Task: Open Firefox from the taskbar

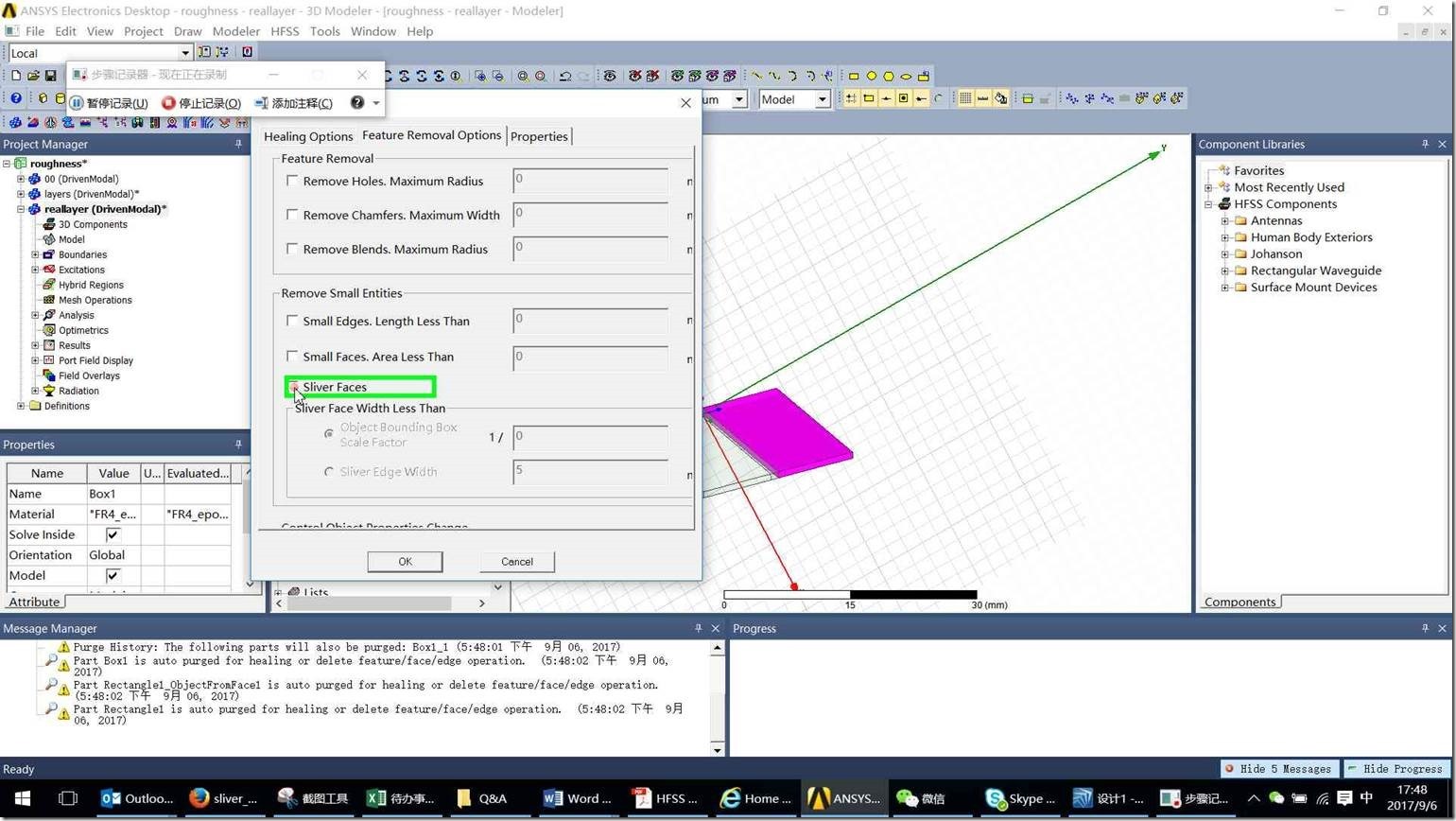Action: pos(223,798)
